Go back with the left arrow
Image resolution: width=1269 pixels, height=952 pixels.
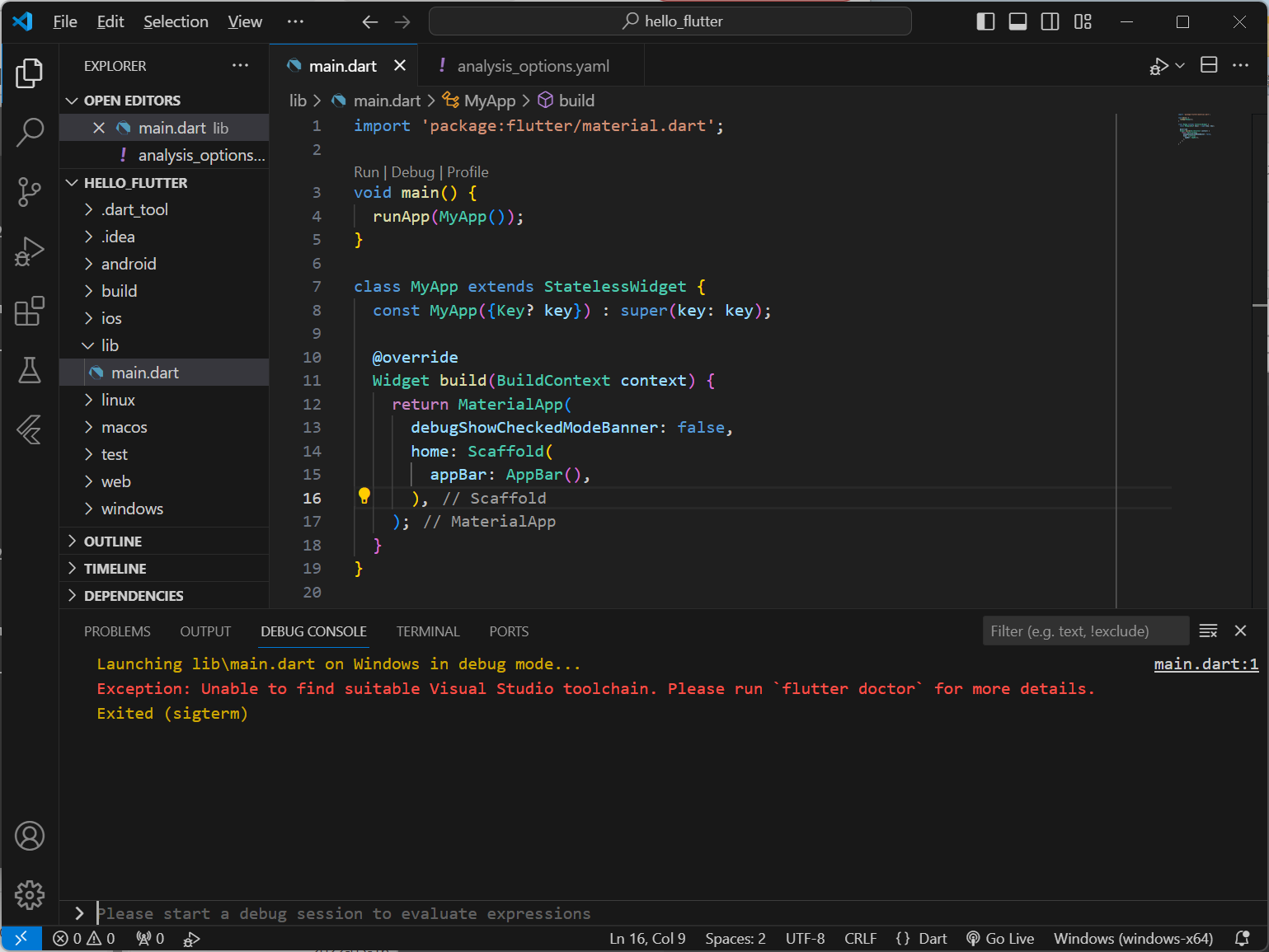370,21
